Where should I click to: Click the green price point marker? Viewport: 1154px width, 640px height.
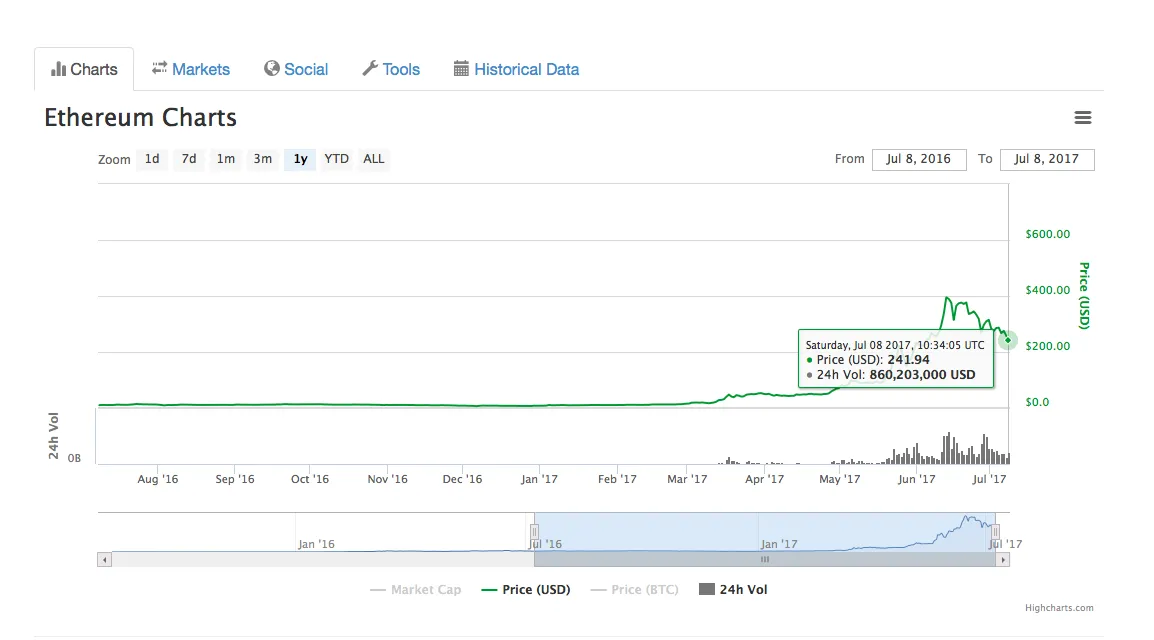point(1008,340)
